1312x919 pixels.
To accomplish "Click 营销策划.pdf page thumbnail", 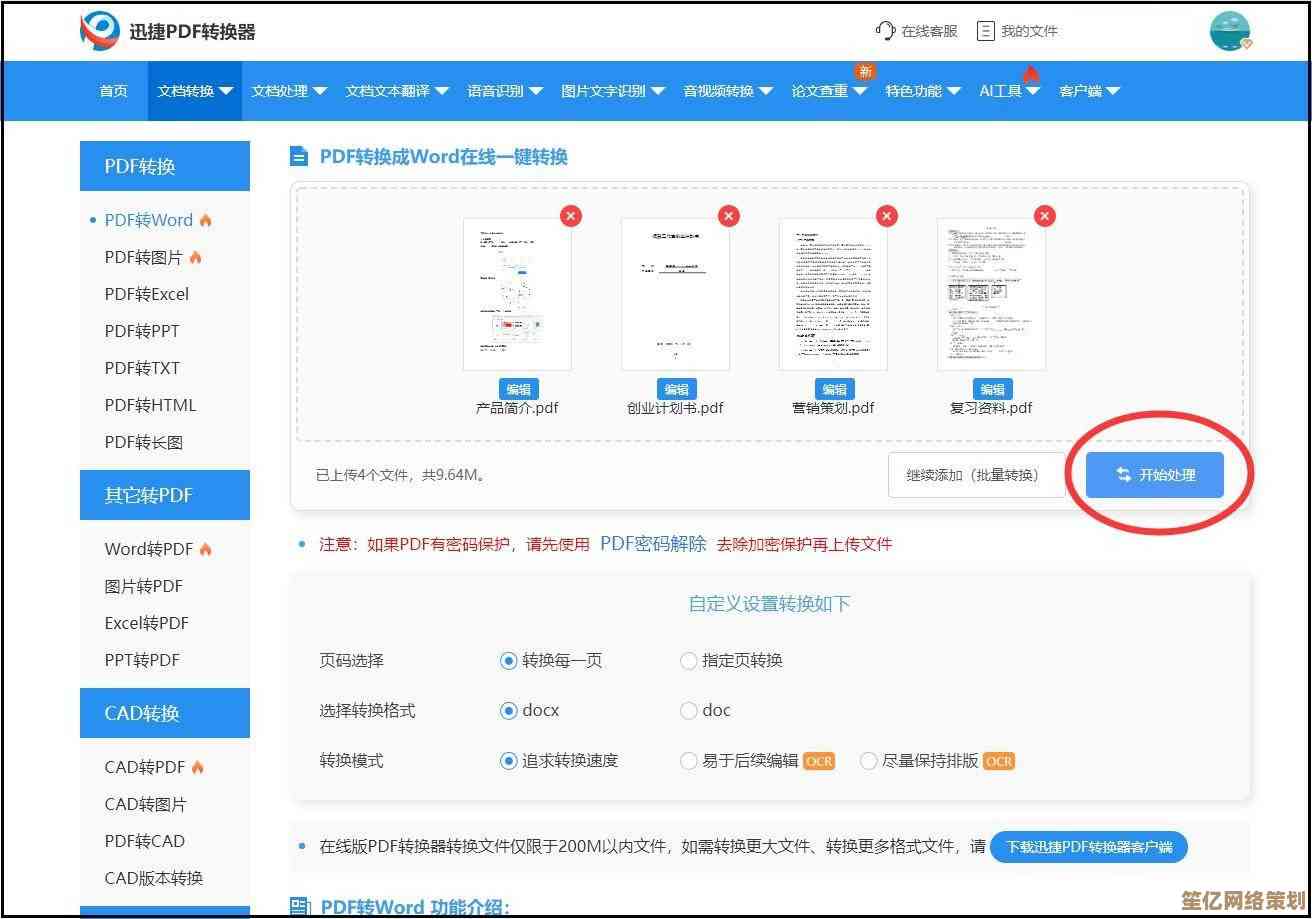I will pos(833,295).
